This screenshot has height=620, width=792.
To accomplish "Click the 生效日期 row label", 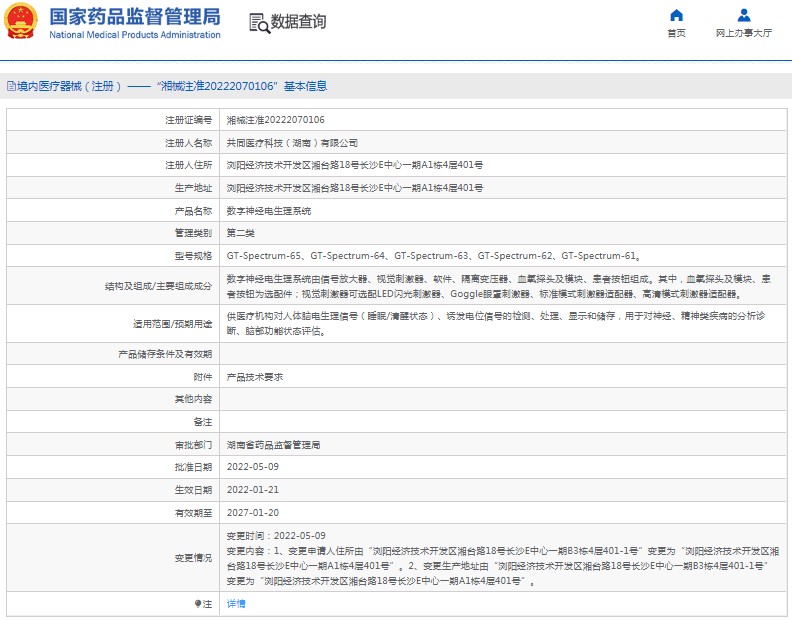I will (x=193, y=490).
